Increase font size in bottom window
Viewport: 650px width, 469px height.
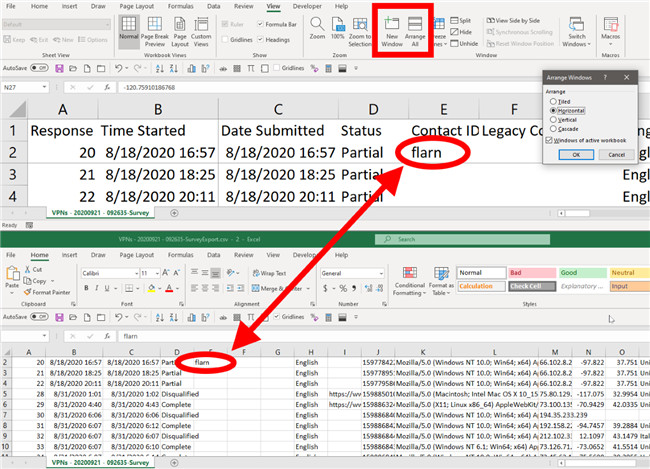click(x=165, y=273)
